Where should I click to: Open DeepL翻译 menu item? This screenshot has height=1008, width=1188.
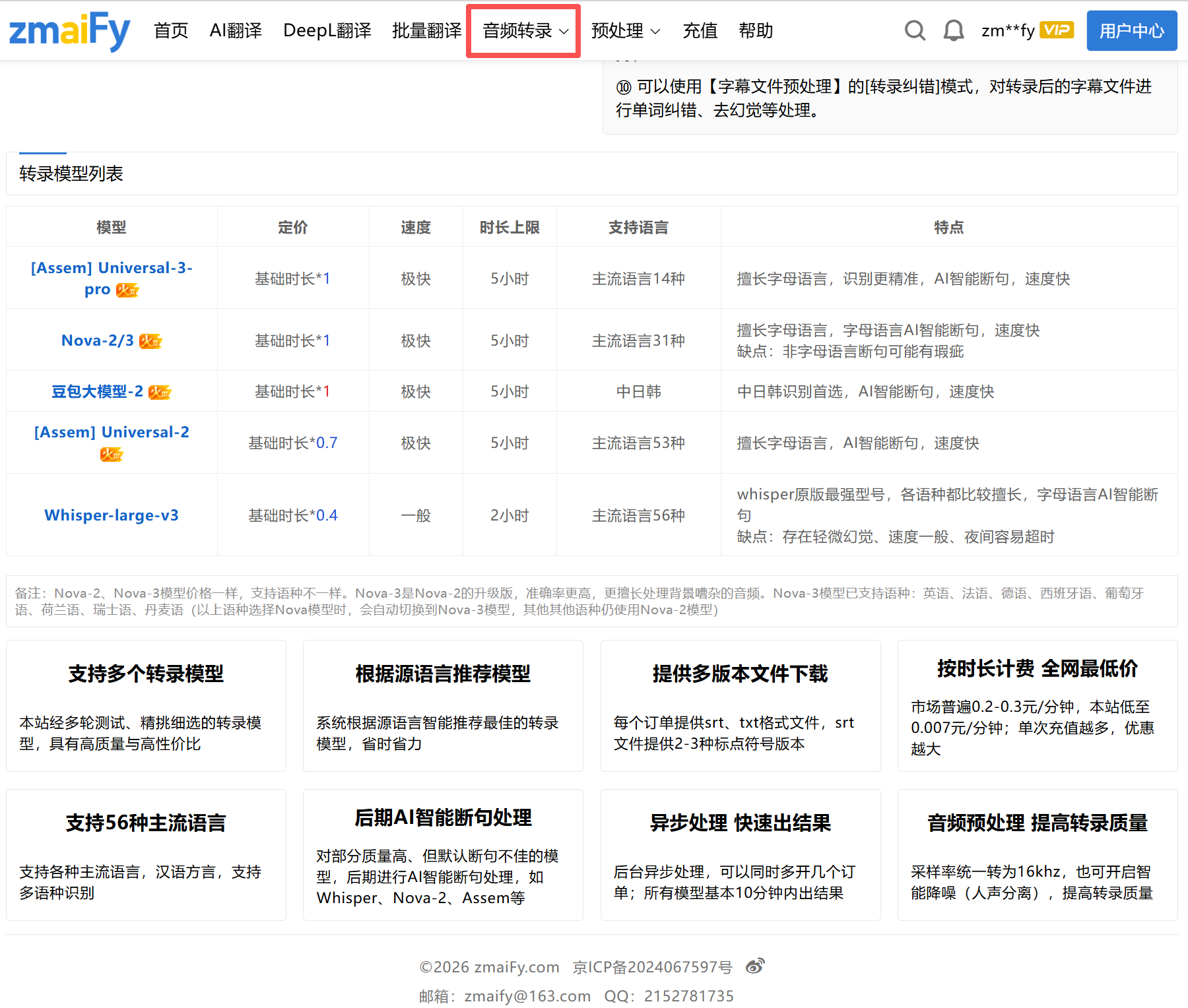pyautogui.click(x=327, y=31)
